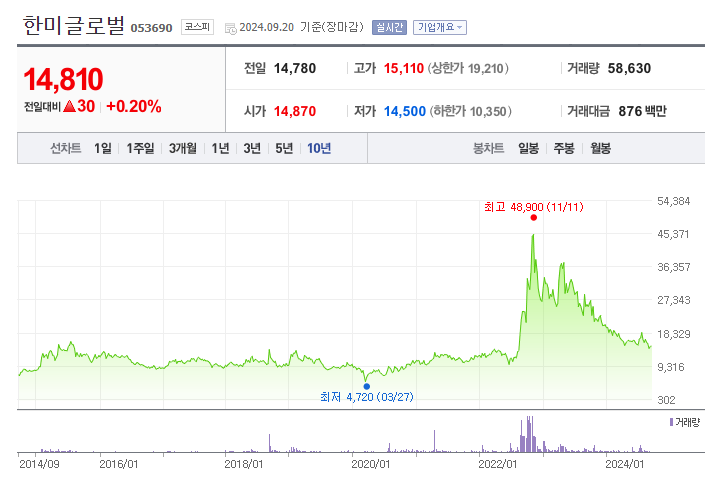
Task: Click the 최고 48,900 (11/11) label
Action: click(534, 207)
